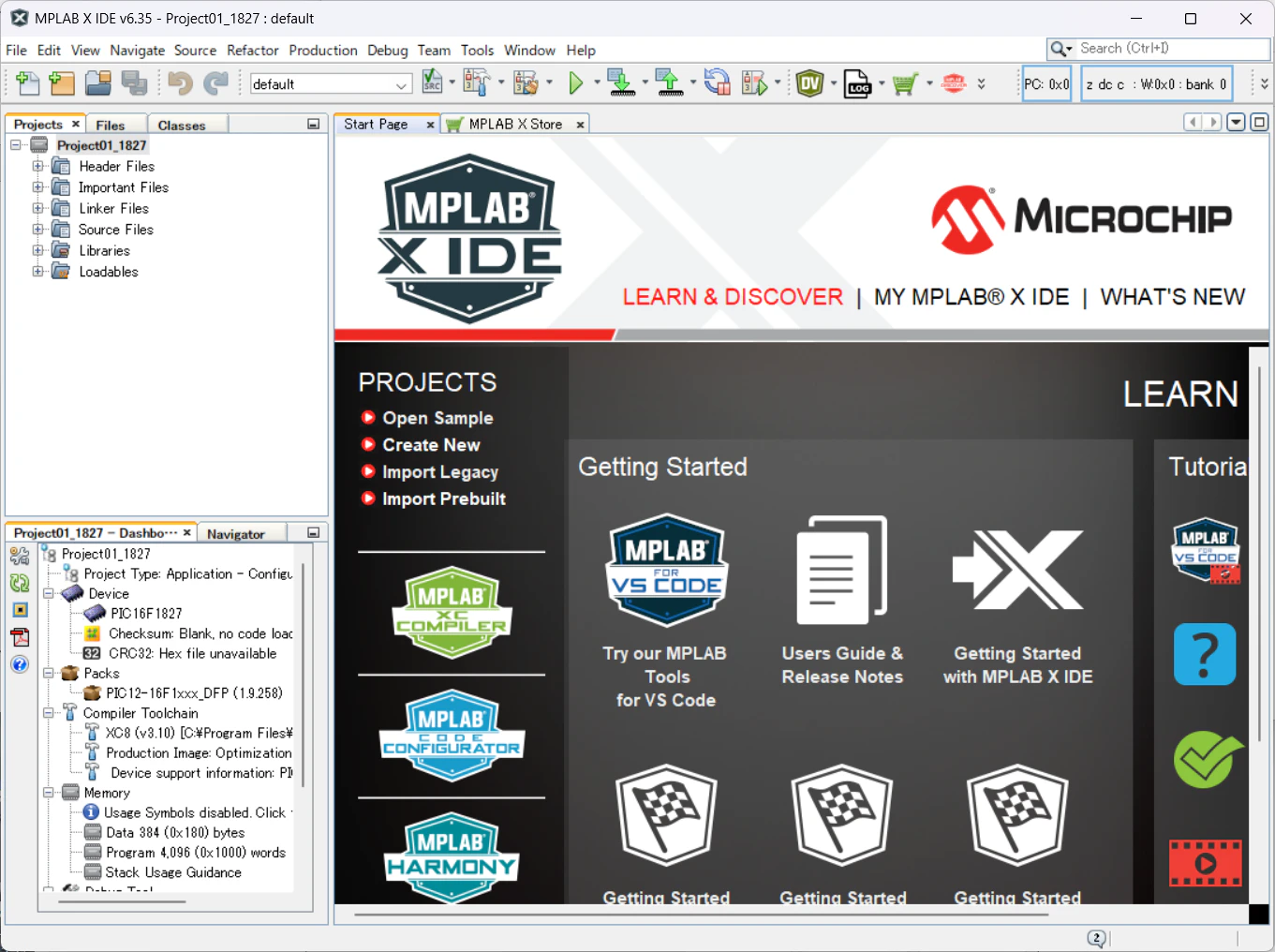The height and width of the screenshot is (952, 1275).
Task: Click the Import Legacy link
Action: click(440, 472)
